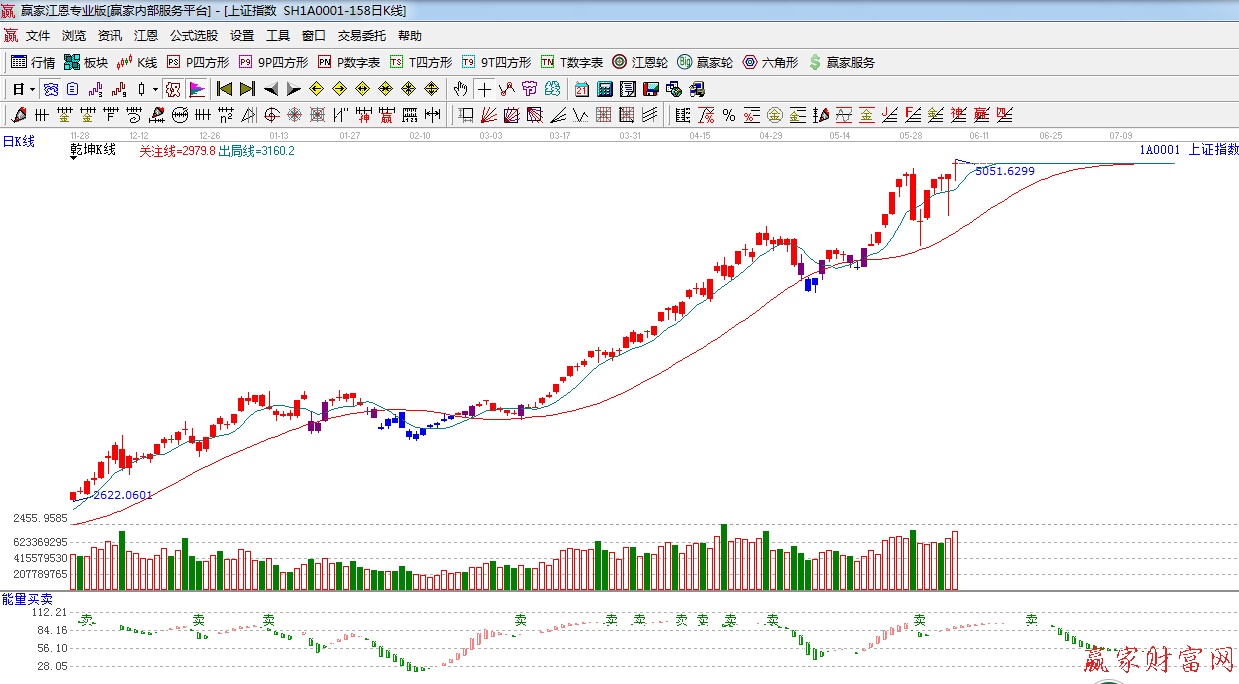Open the 公式选股 menu

coord(193,36)
